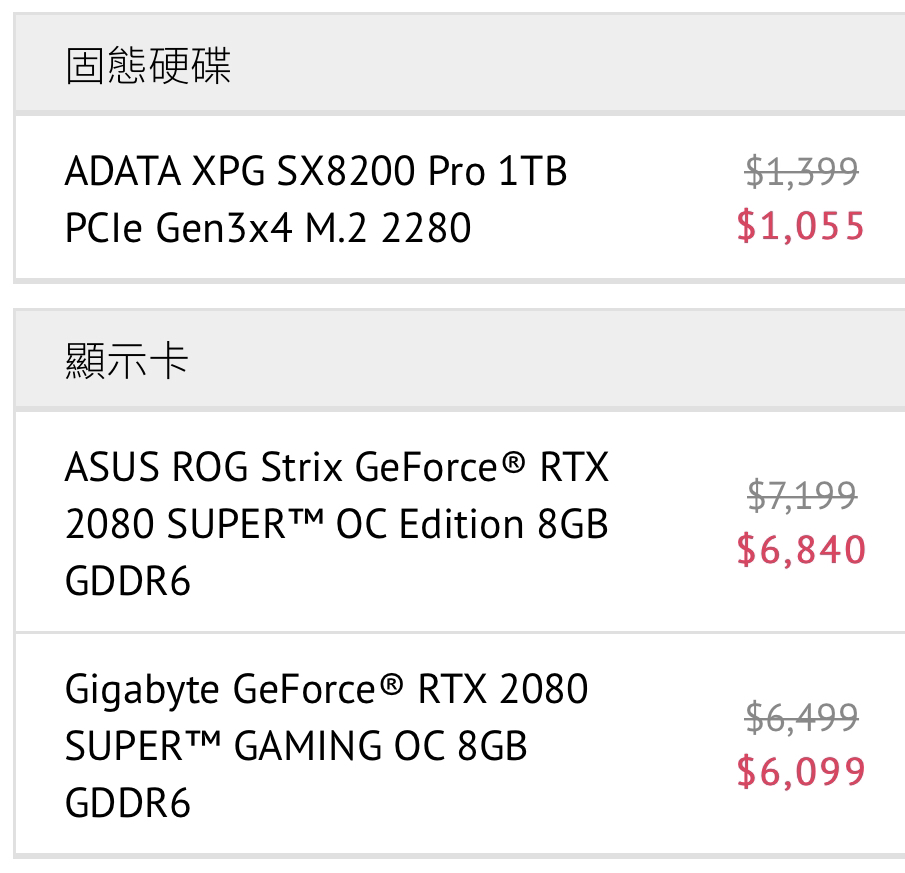Screen dimensions: 905x873
Task: Open ASUS ROG Strix GeForce RTX item
Action: (336, 466)
